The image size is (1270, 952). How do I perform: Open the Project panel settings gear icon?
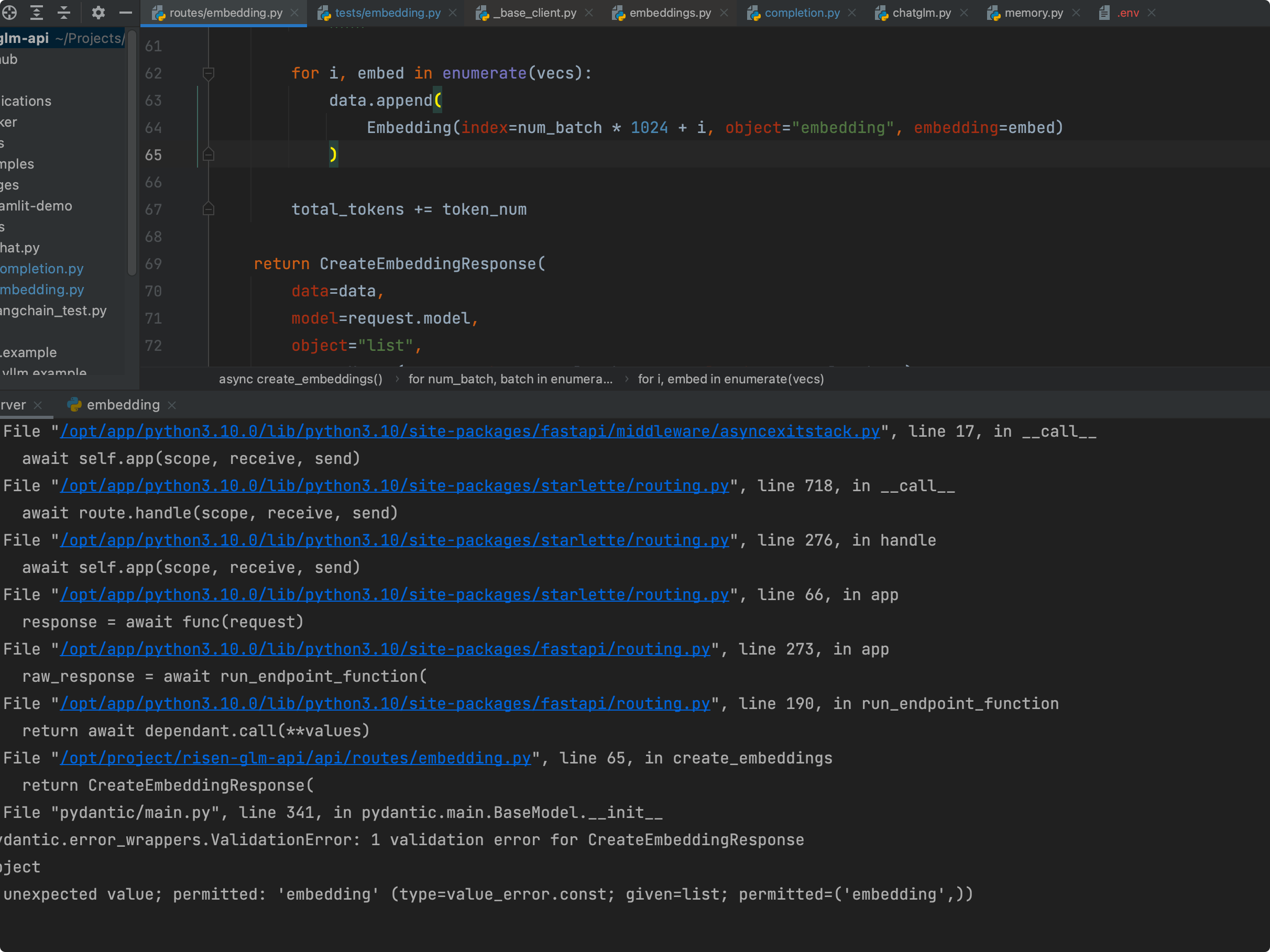pos(98,13)
